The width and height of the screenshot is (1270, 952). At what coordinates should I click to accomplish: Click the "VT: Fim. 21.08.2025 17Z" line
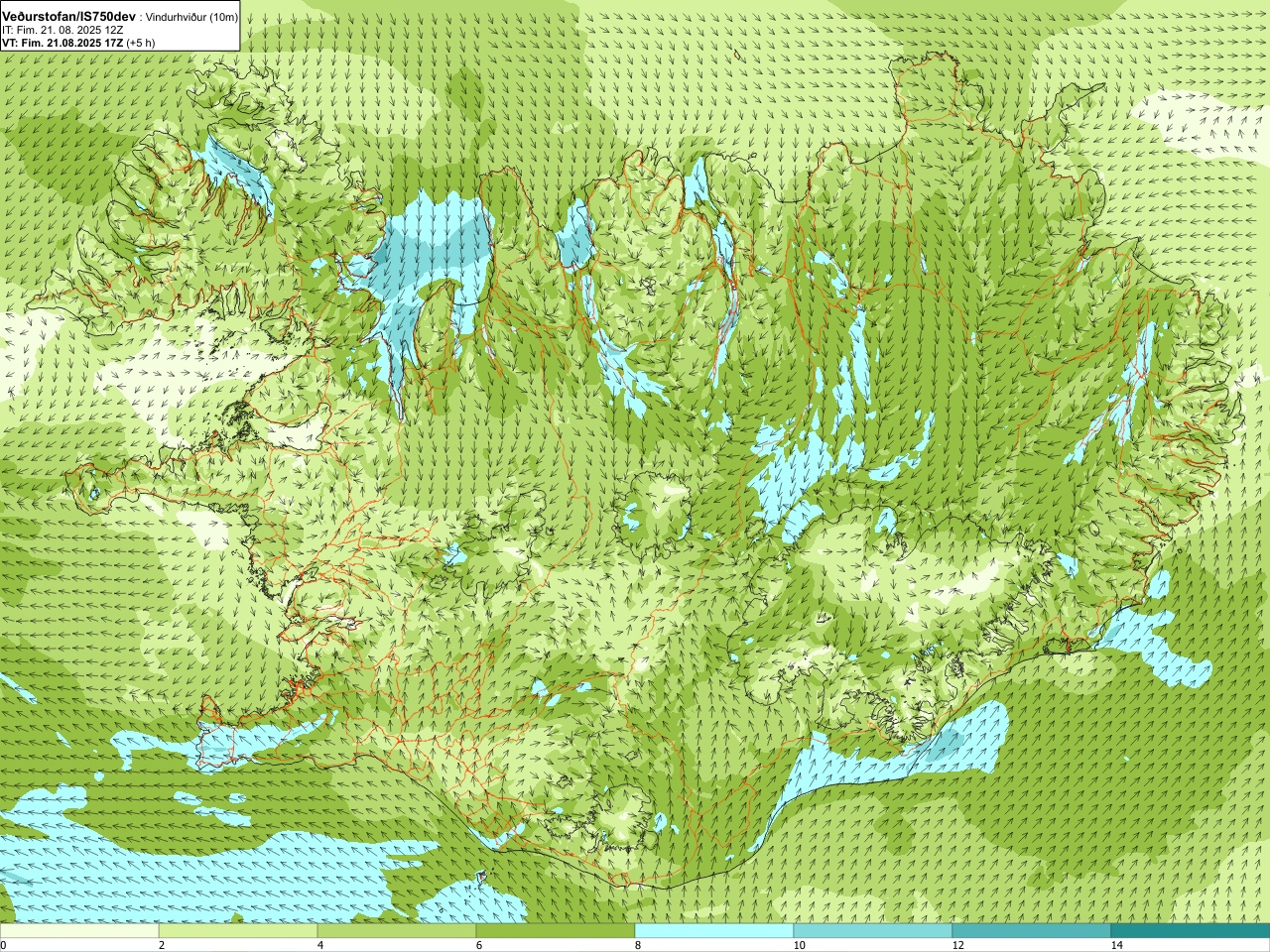[x=63, y=44]
